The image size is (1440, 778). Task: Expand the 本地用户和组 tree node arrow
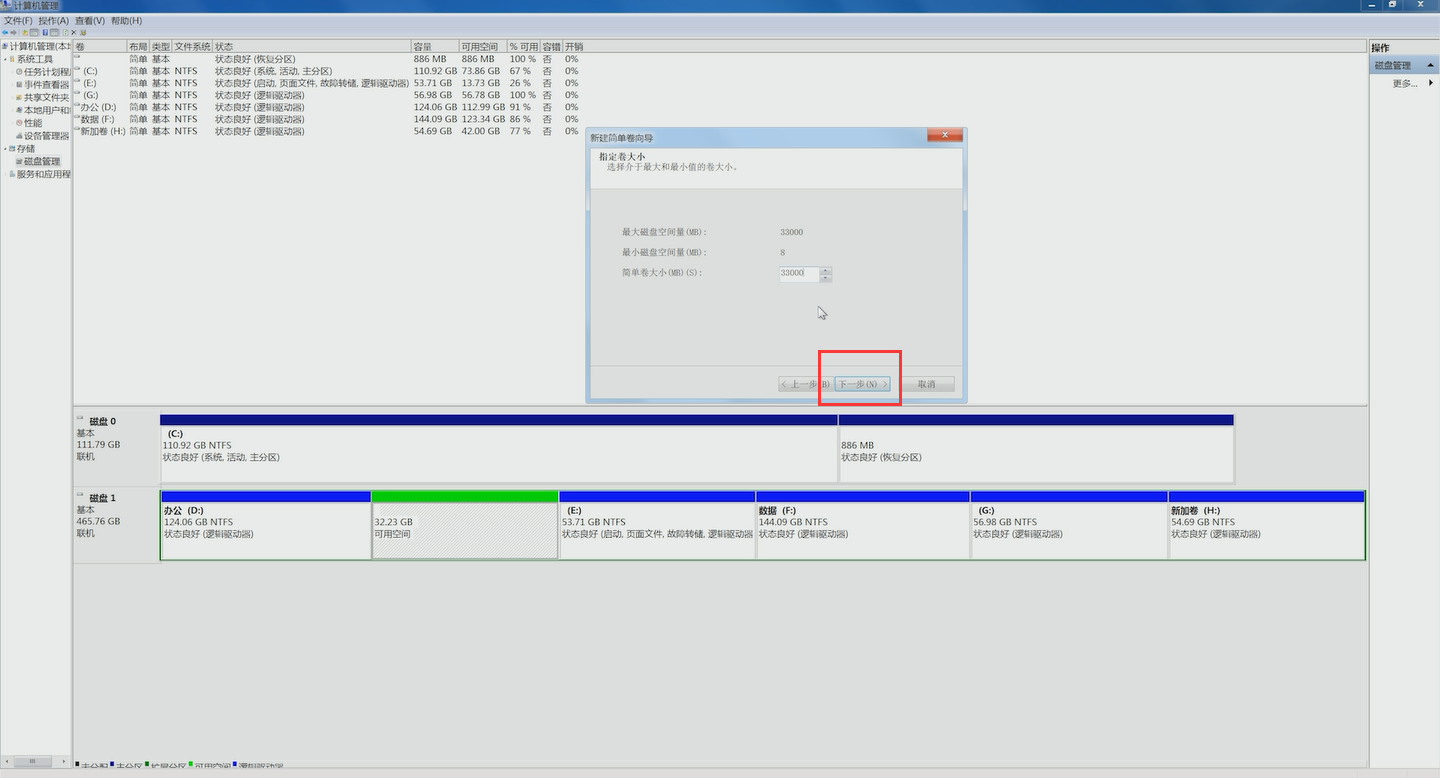pyautogui.click(x=12, y=110)
